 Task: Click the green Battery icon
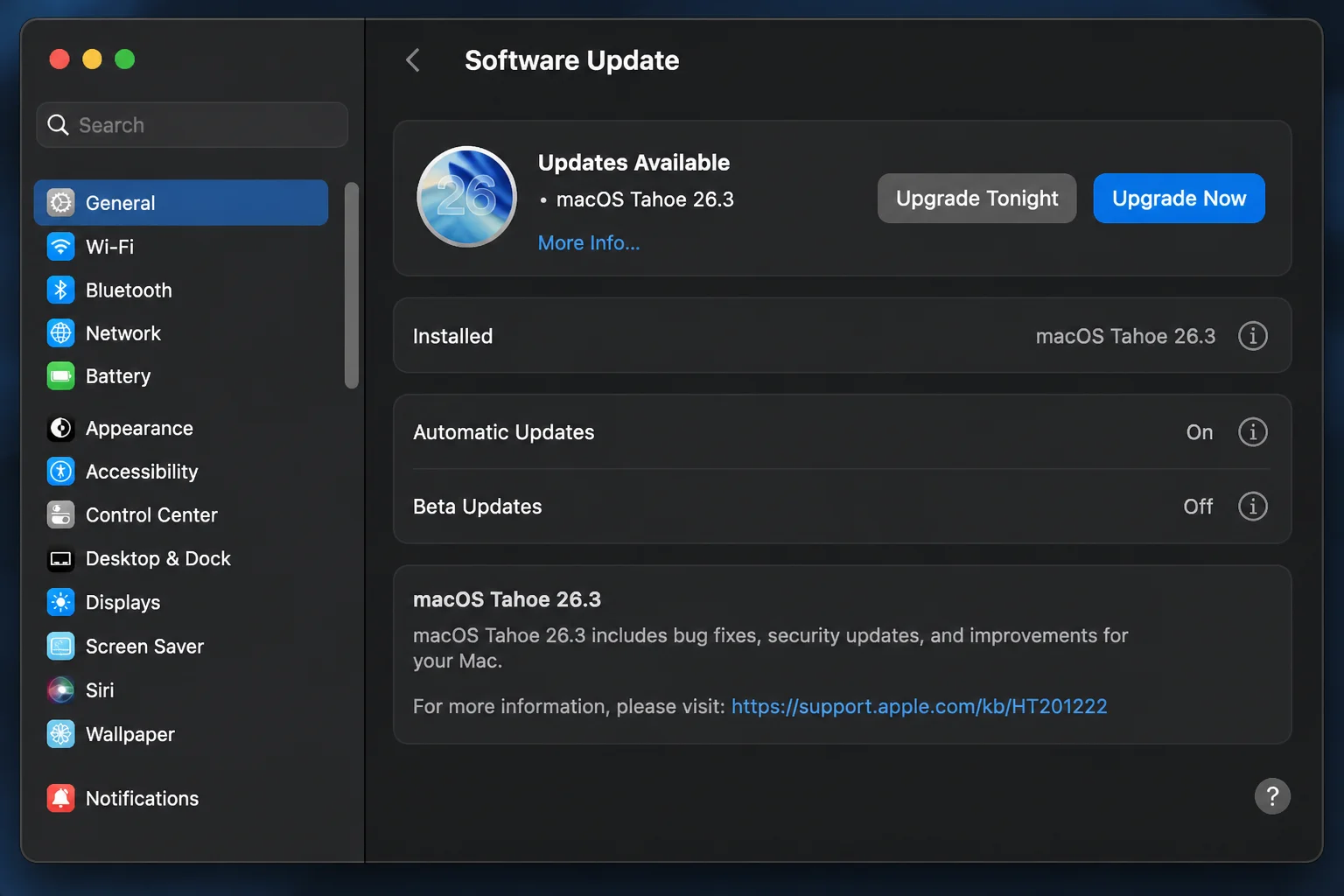tap(60, 376)
